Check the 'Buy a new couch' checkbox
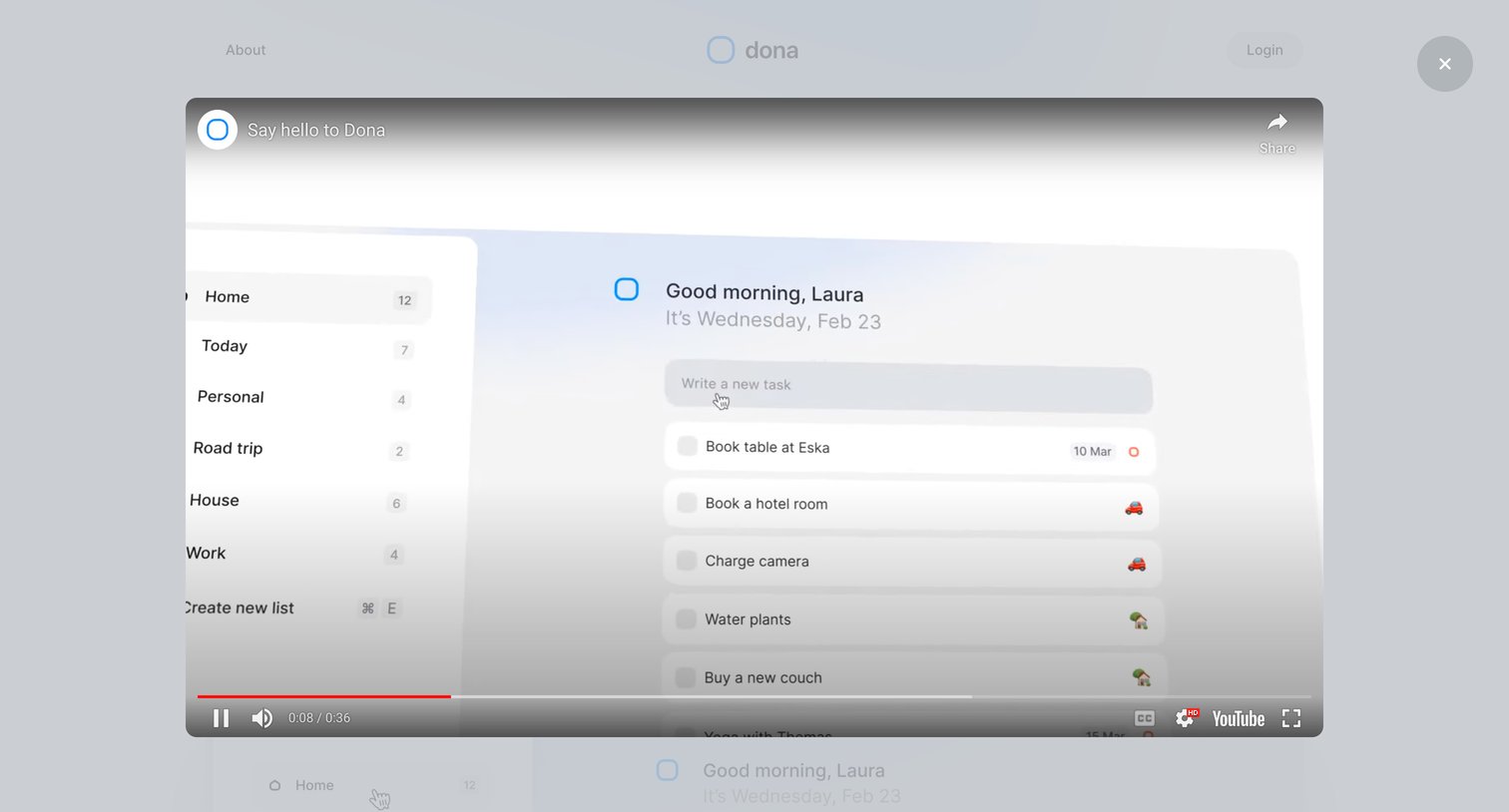1509x812 pixels. (685, 677)
